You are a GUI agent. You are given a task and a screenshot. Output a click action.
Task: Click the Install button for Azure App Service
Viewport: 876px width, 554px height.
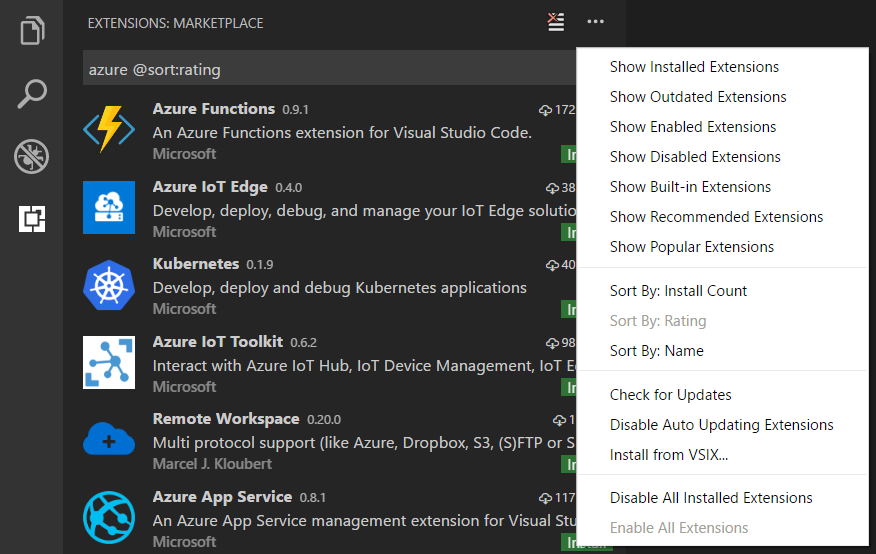569,542
